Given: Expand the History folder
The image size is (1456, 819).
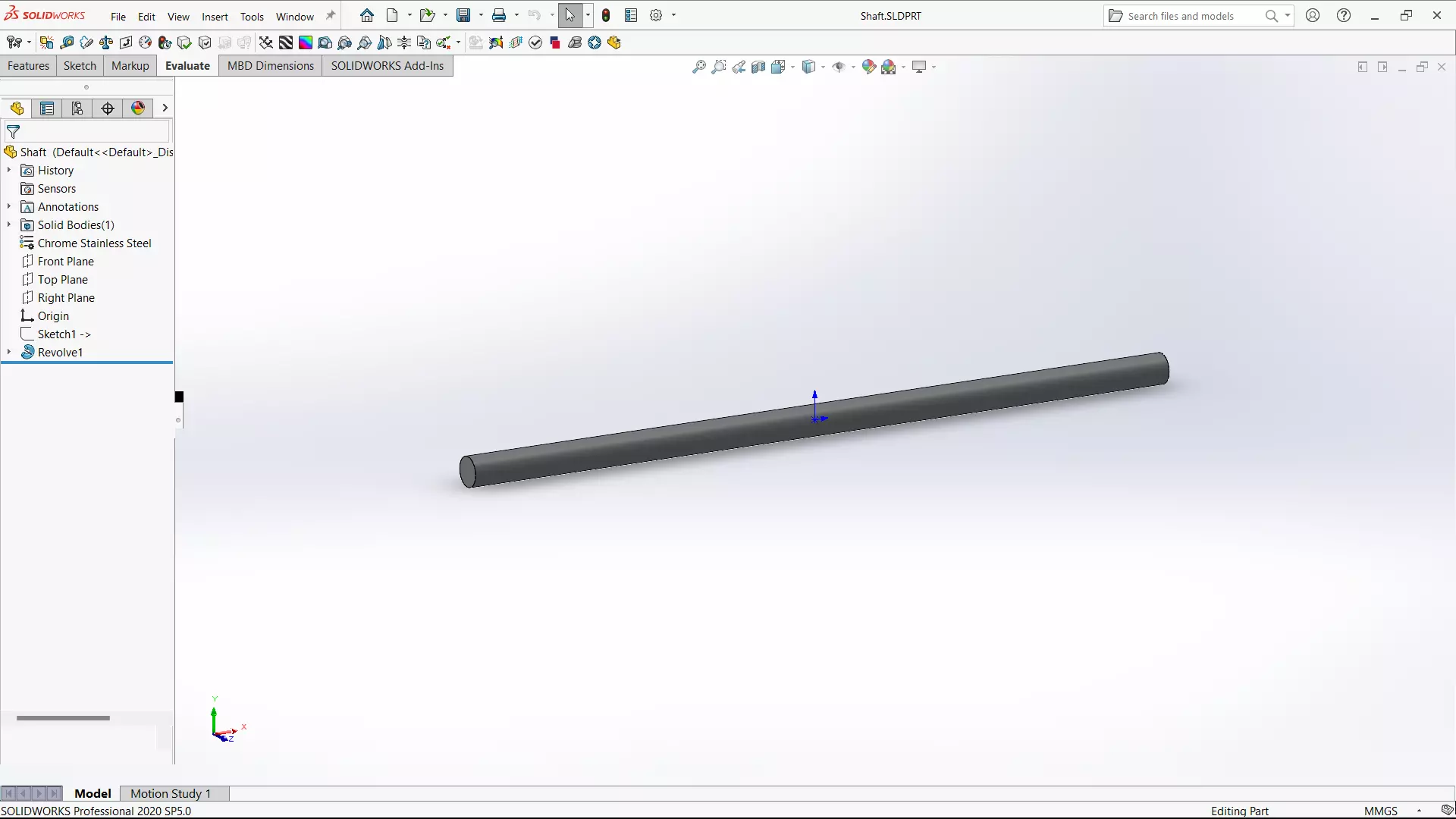Looking at the screenshot, I should (9, 171).
